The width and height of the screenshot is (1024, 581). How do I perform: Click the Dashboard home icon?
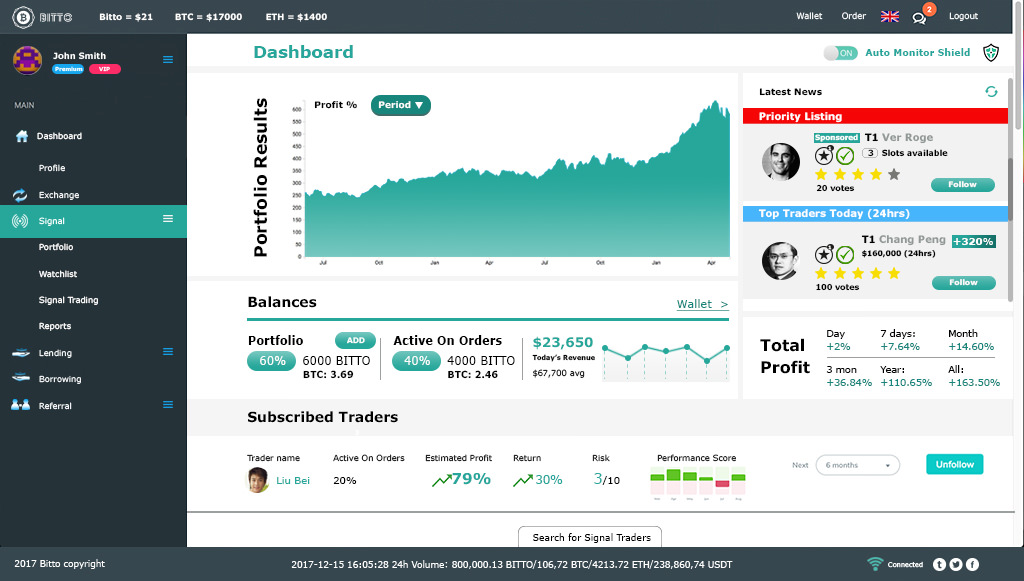point(22,136)
